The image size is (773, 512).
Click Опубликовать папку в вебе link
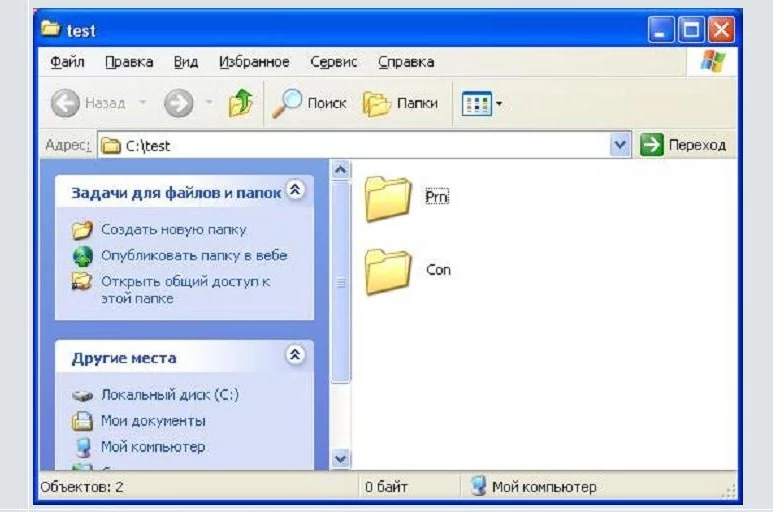point(194,255)
